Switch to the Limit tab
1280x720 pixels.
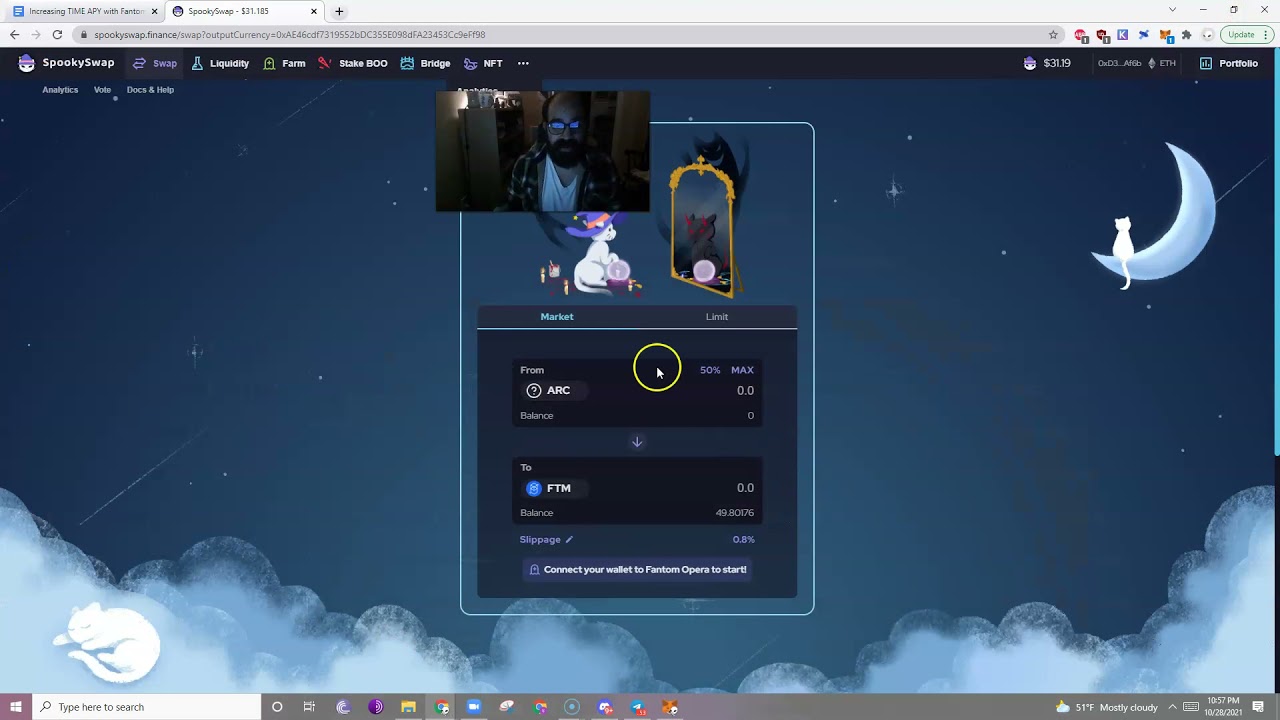717,317
